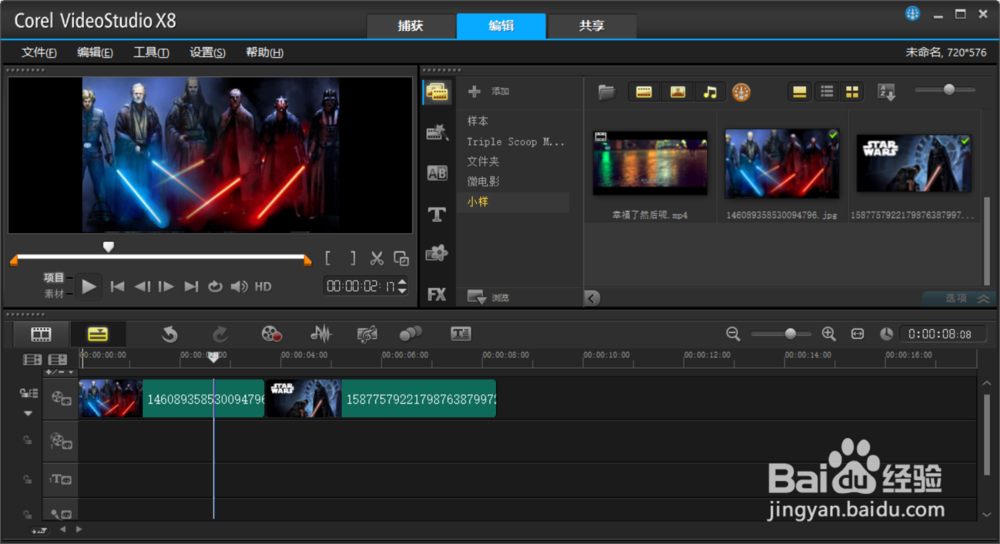Open library sort options dropdown
The width and height of the screenshot is (1000, 544).
coord(886,92)
